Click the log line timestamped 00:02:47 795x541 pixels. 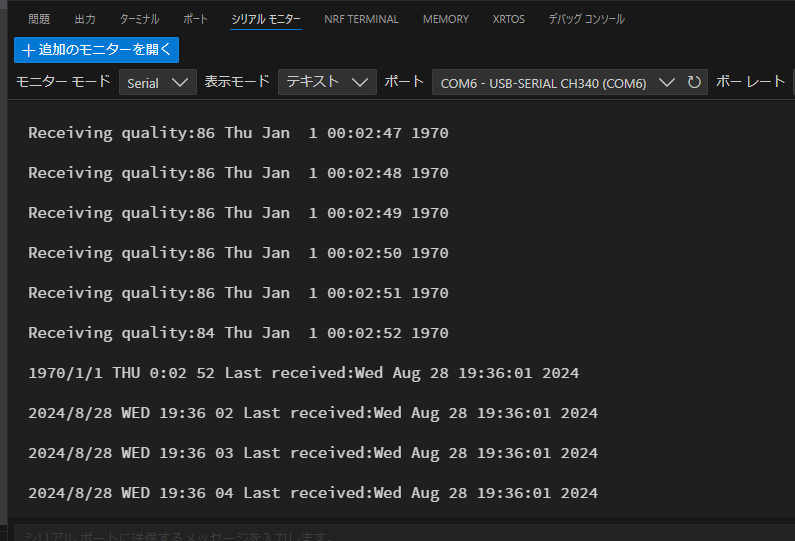pyautogui.click(x=238, y=133)
